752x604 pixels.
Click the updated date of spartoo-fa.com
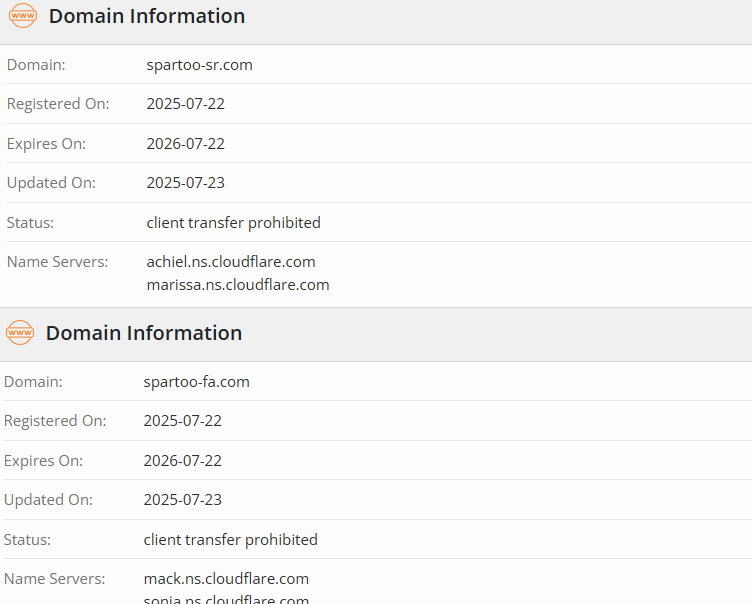click(182, 500)
